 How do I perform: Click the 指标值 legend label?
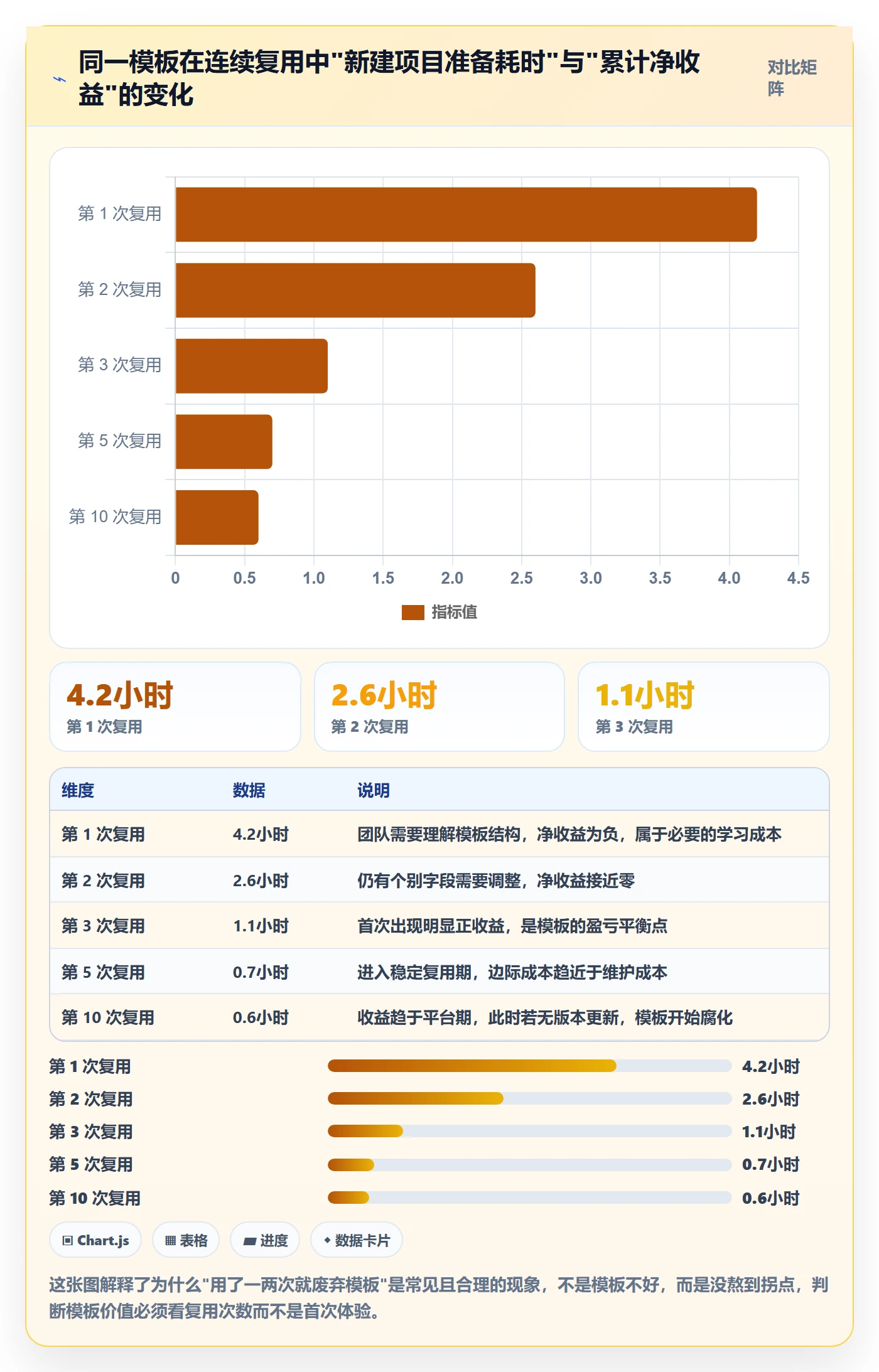pyautogui.click(x=454, y=612)
